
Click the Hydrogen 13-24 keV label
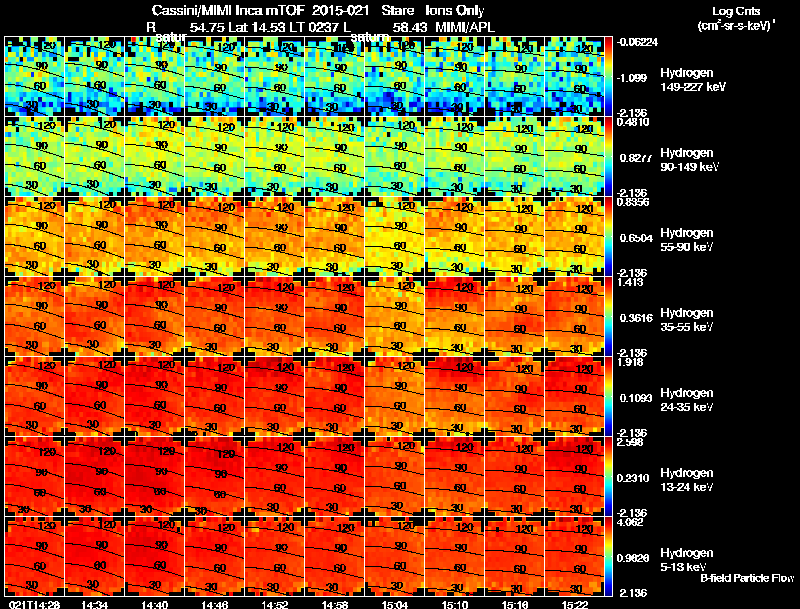pos(687,480)
